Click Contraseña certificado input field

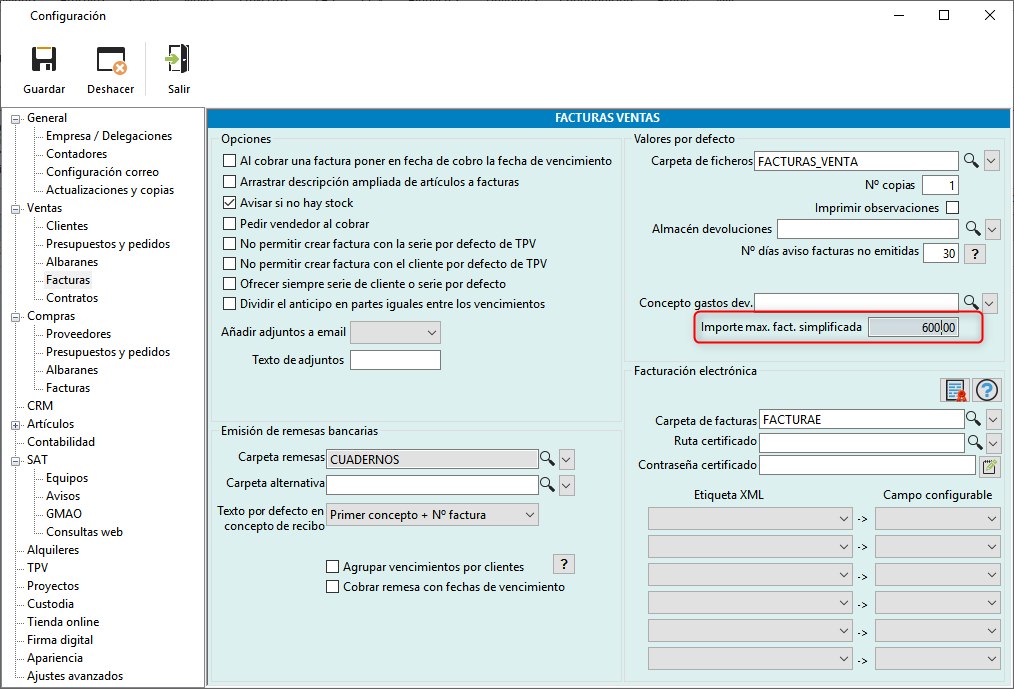coord(867,465)
